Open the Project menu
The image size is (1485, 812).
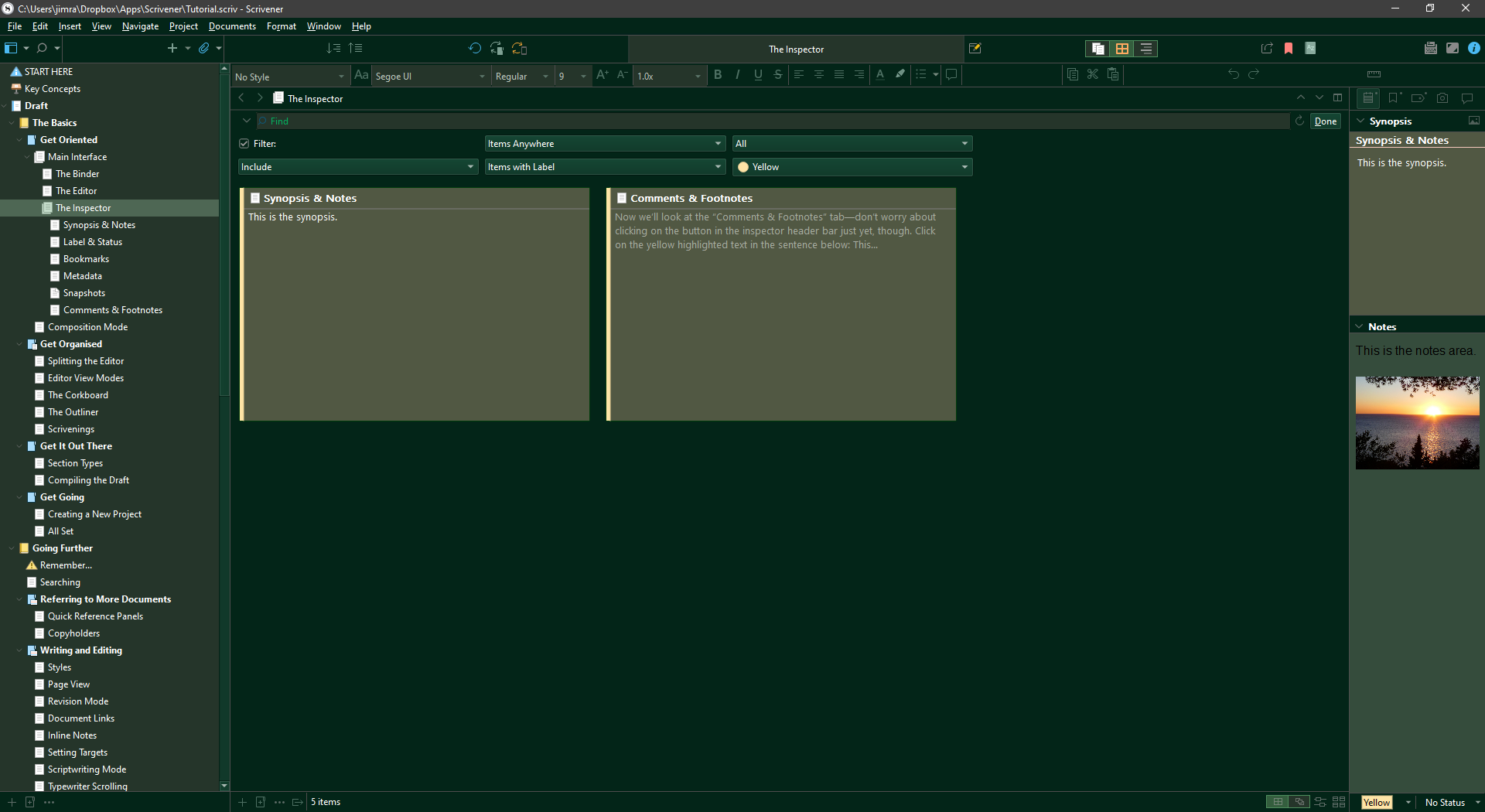183,26
